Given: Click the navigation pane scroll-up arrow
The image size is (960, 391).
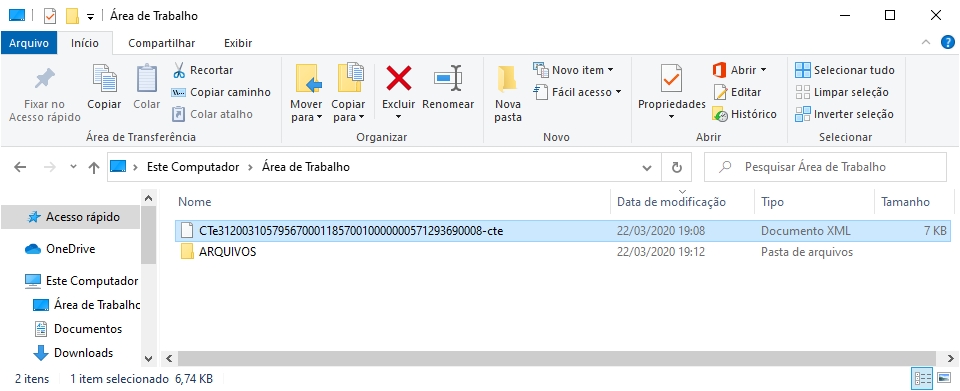Looking at the screenshot, I should [x=149, y=198].
